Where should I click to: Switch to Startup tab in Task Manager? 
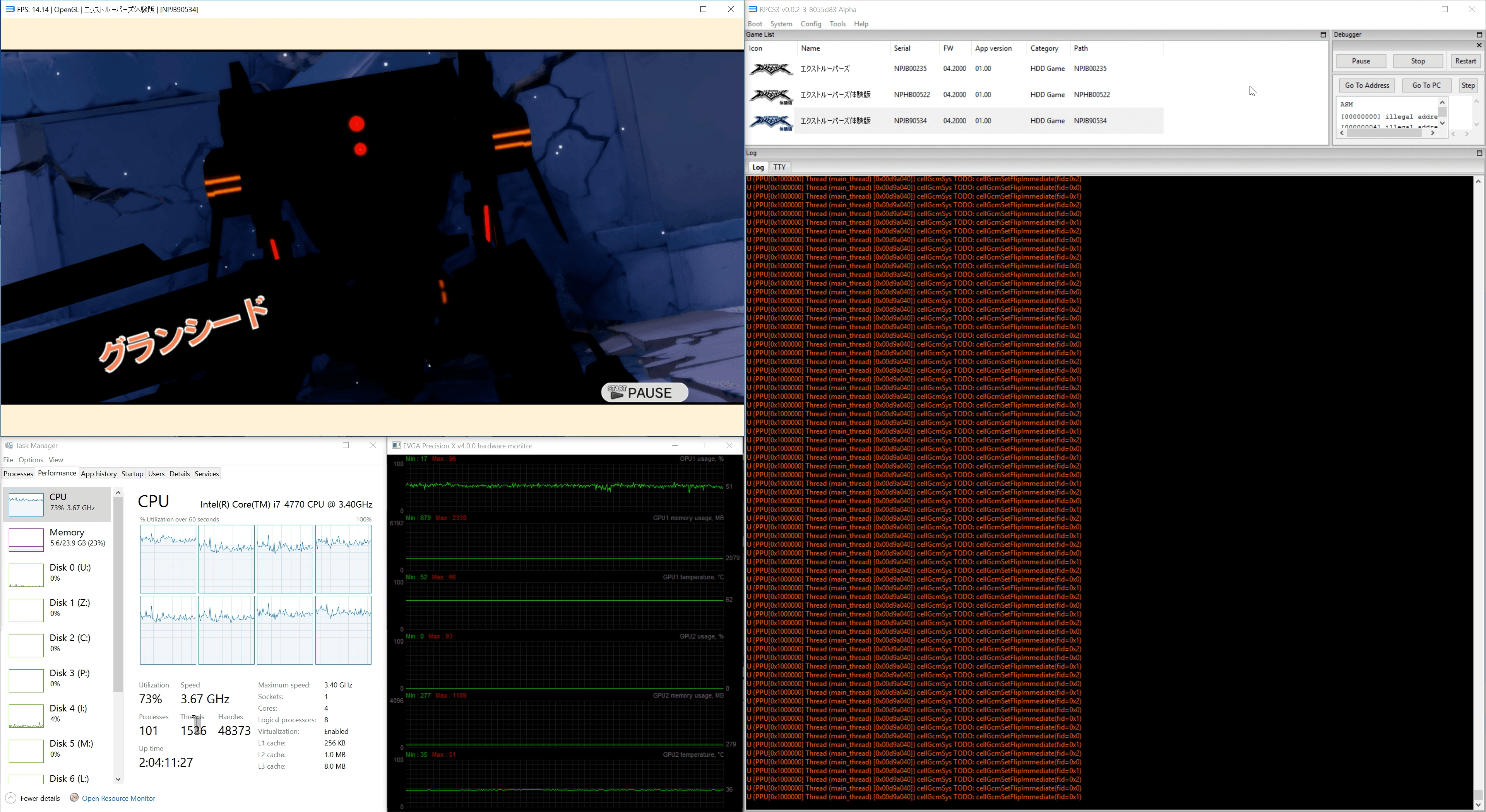point(132,474)
